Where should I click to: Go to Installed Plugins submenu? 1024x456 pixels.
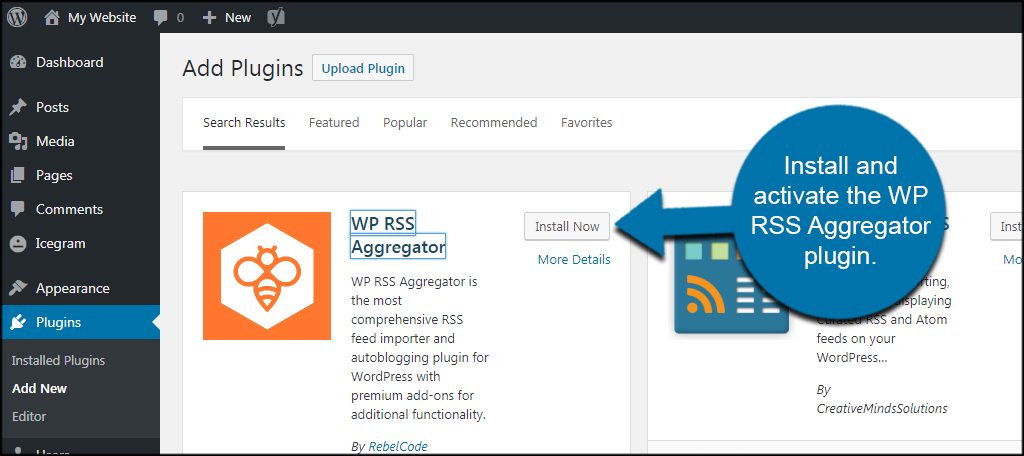(58, 361)
